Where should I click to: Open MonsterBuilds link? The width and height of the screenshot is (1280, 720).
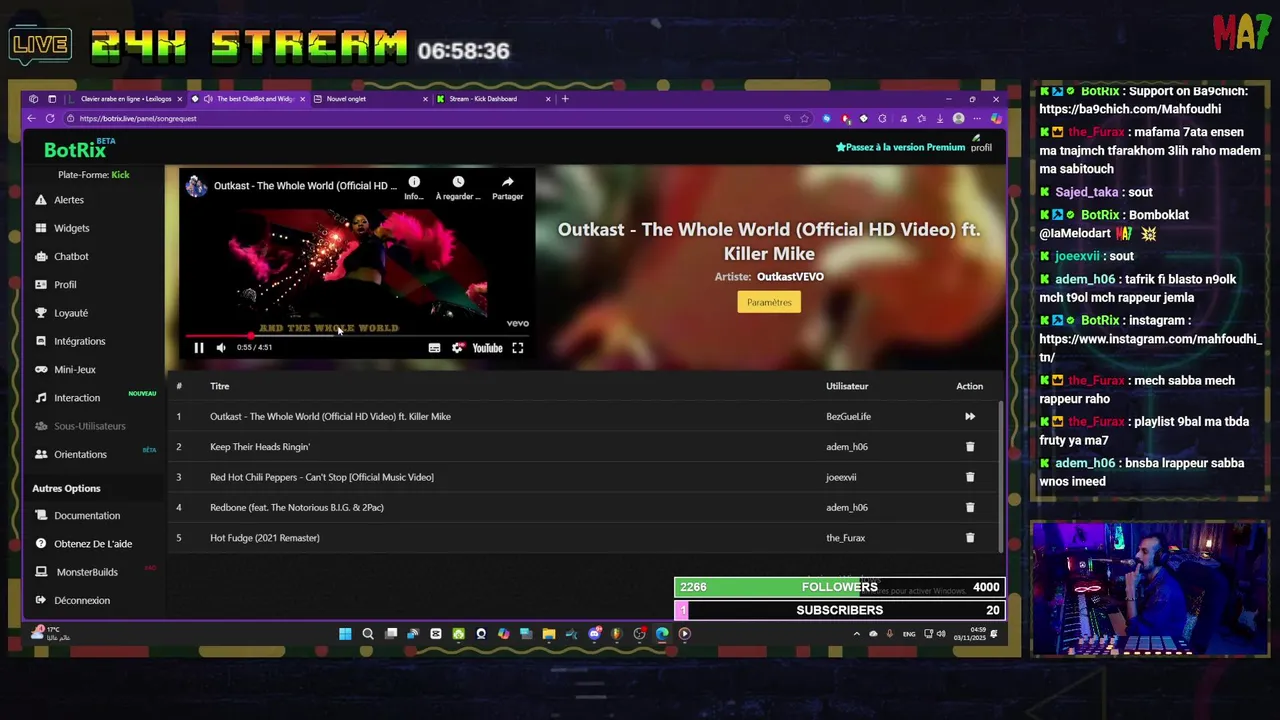[x=87, y=572]
